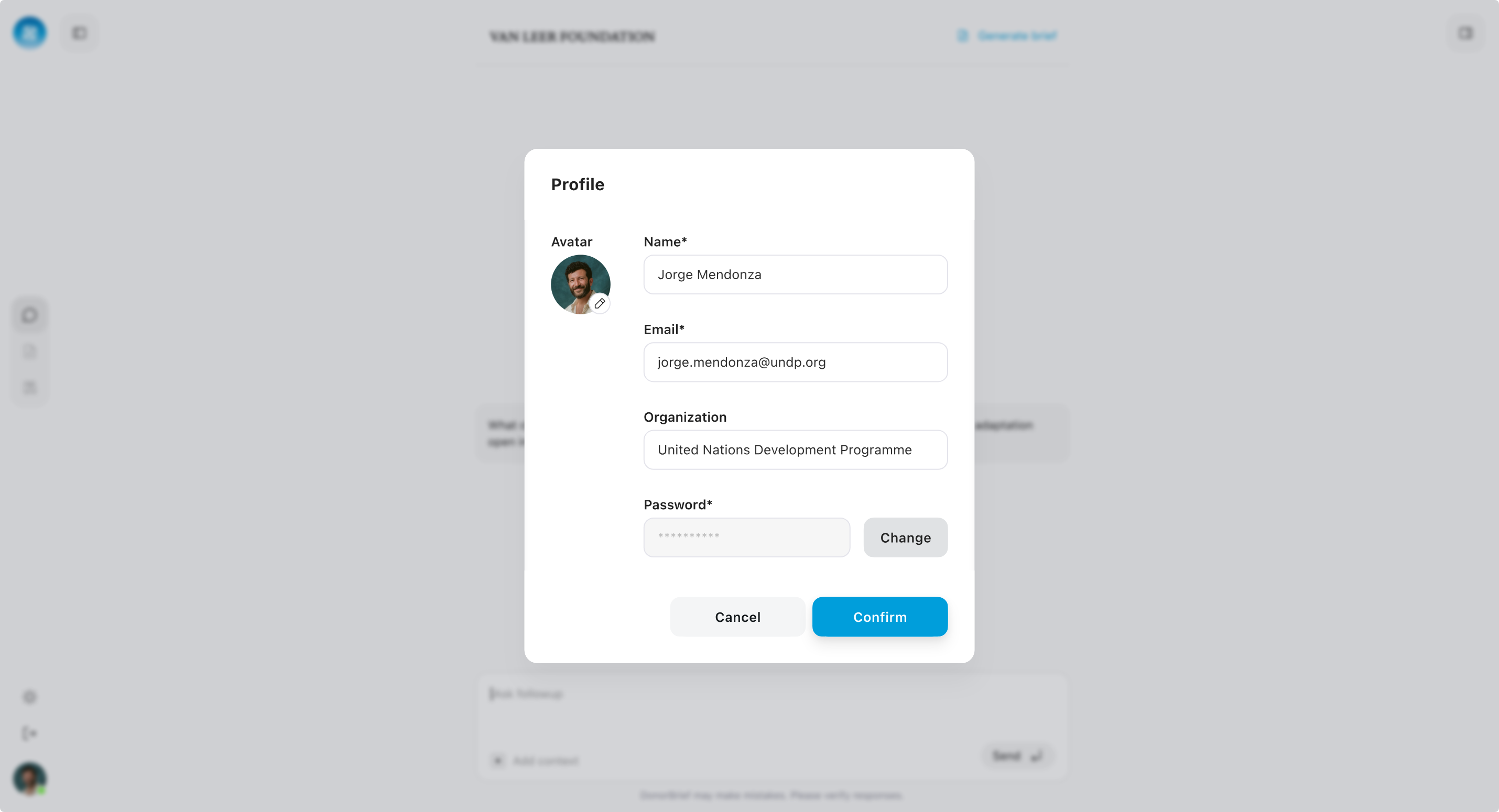
Task: Open the document icon in the left sidebar
Action: tap(30, 352)
